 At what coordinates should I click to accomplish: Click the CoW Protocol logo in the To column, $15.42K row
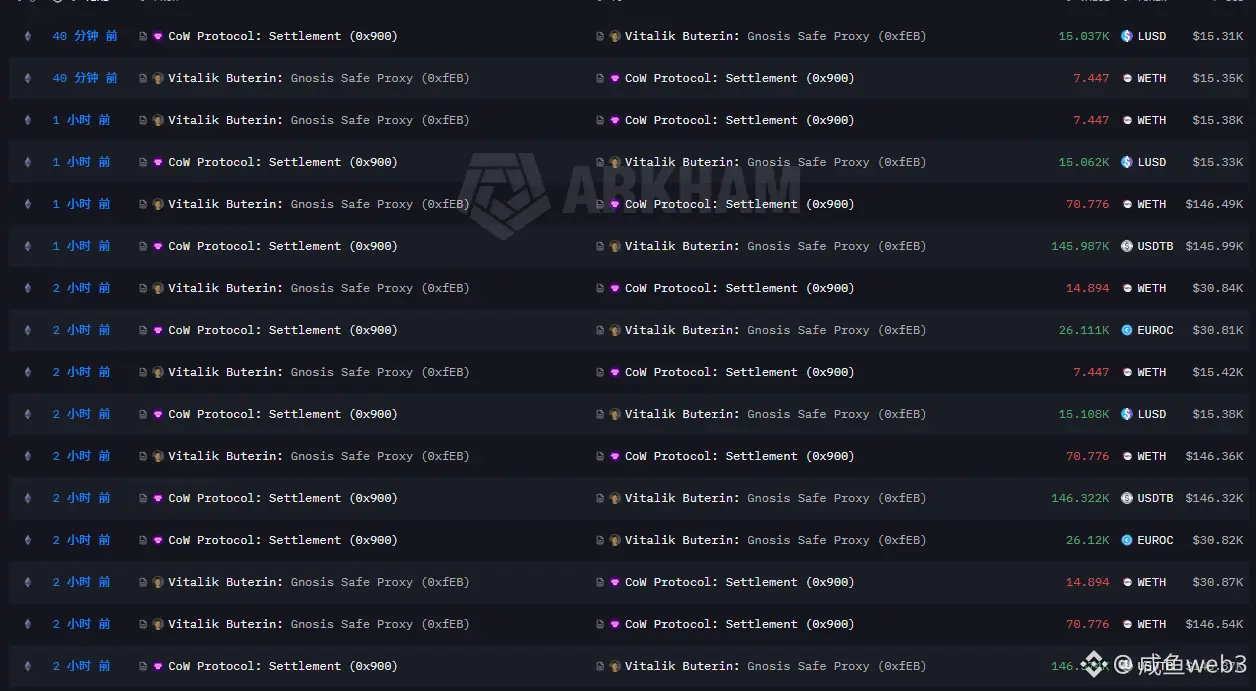tap(615, 372)
